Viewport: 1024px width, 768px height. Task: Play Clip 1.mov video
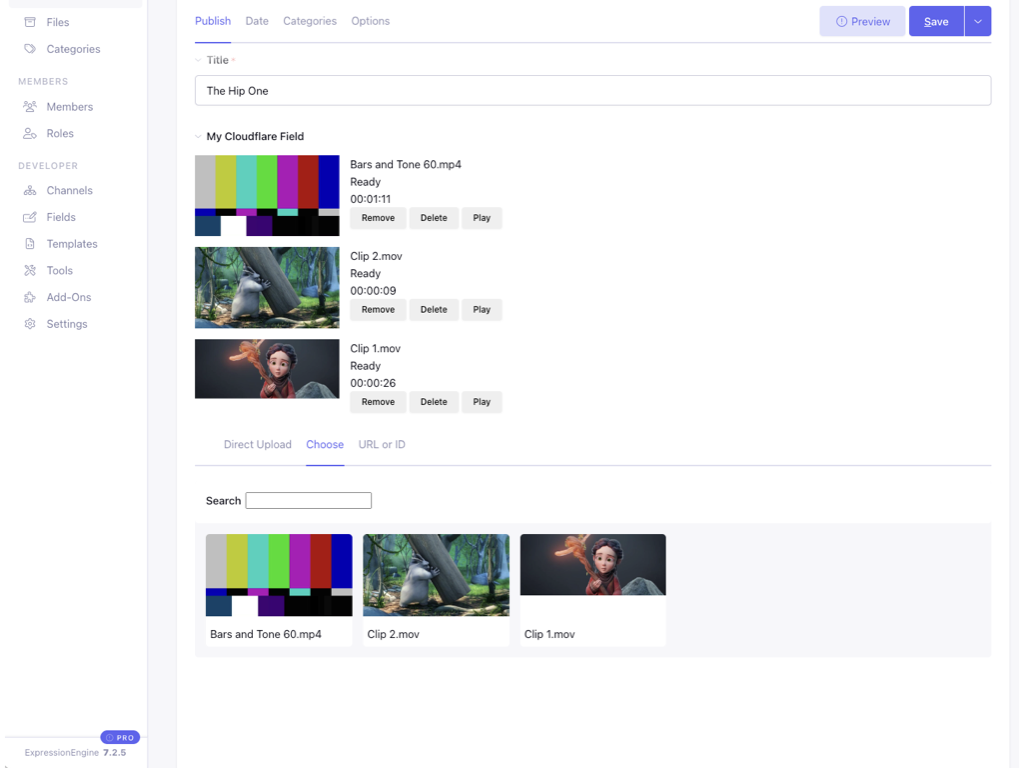(481, 402)
